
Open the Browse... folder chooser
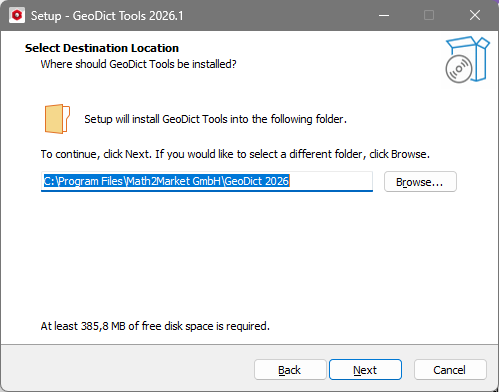pos(420,182)
